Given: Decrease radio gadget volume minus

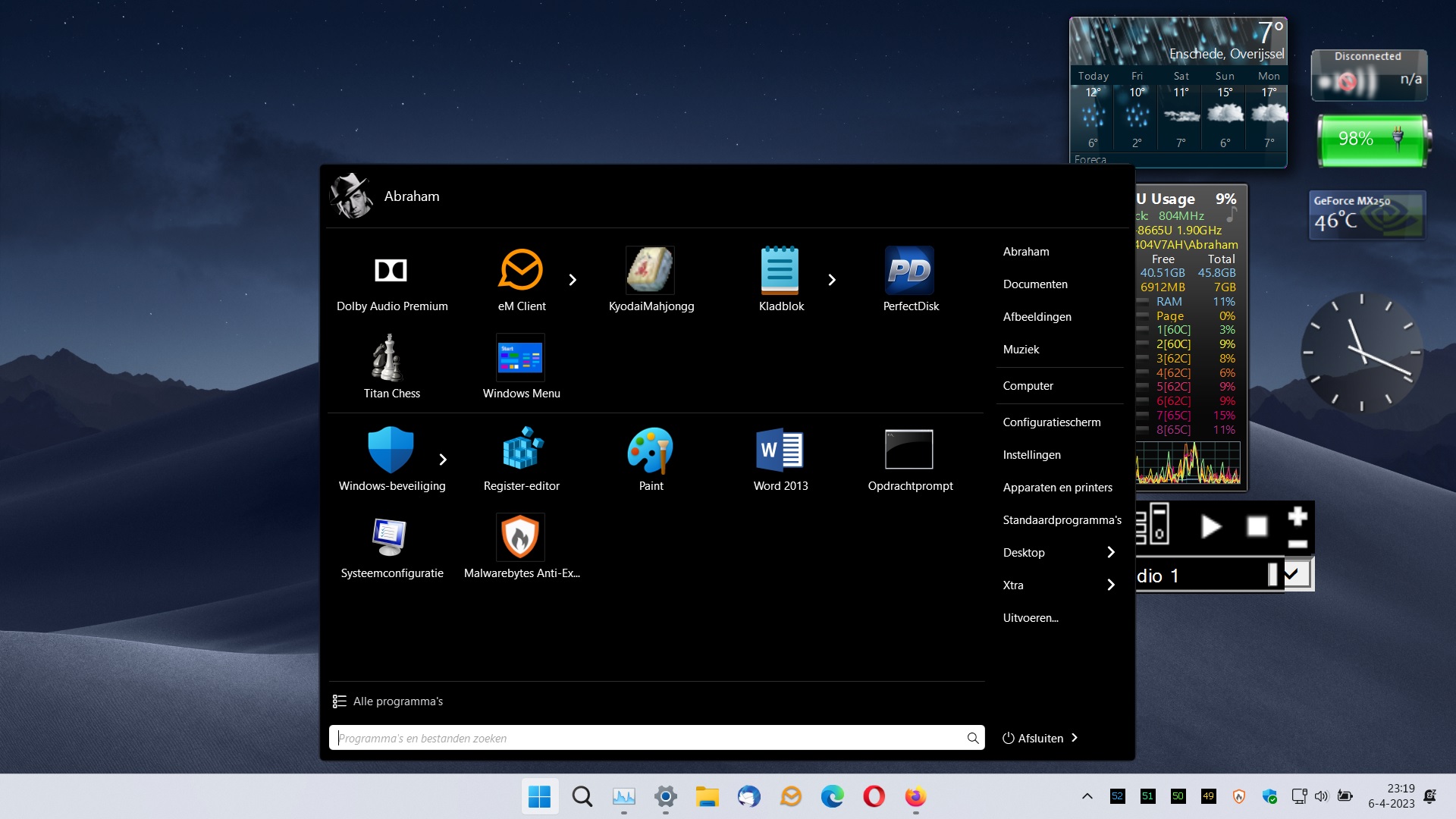Looking at the screenshot, I should click(1298, 544).
